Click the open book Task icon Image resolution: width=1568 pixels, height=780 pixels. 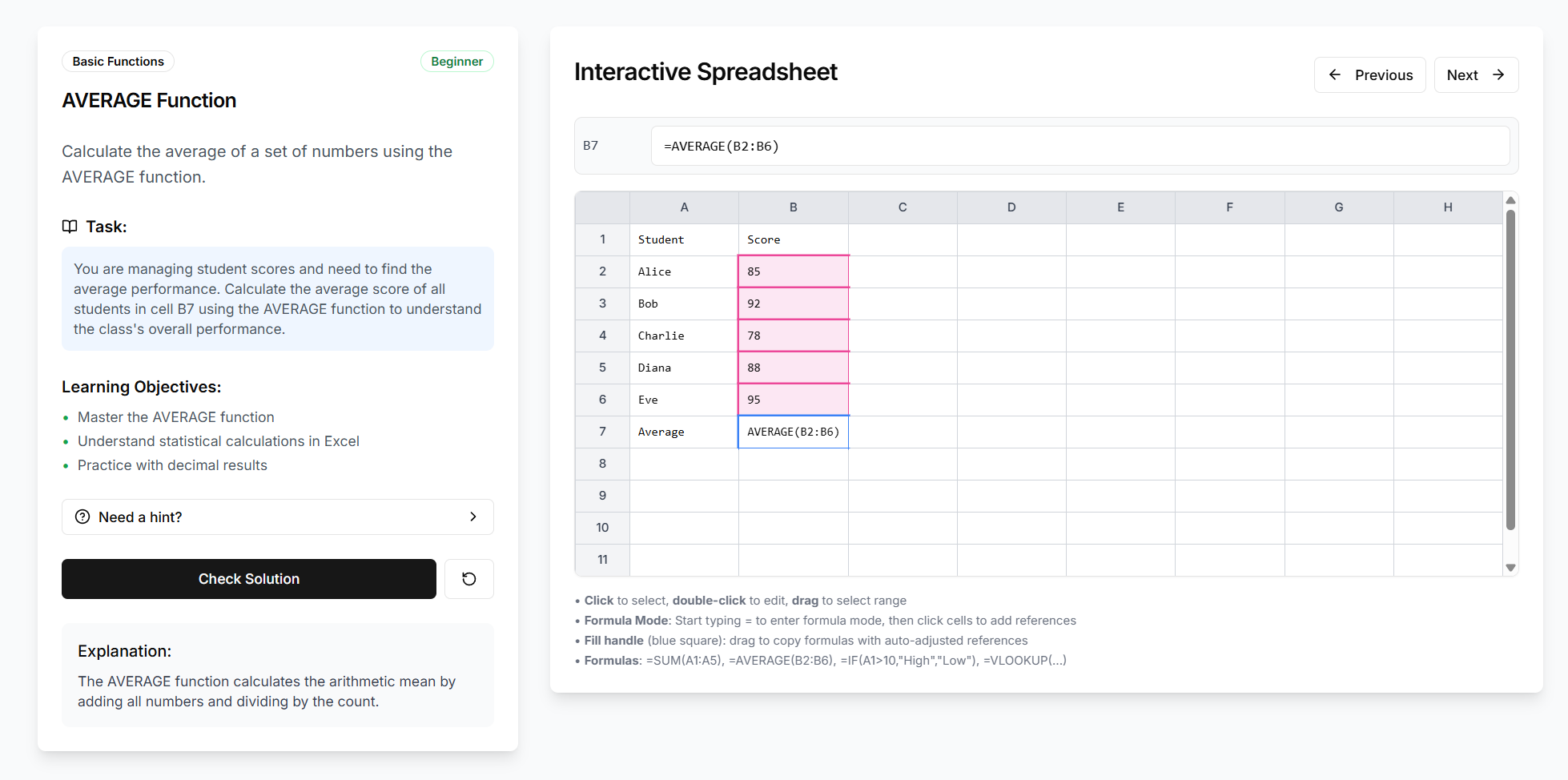(70, 227)
